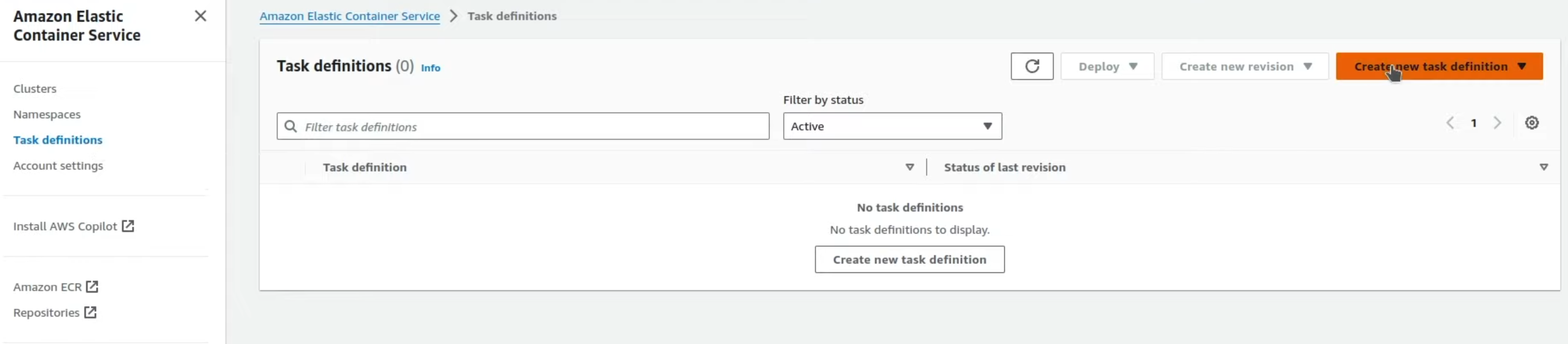Go to next page of results

[1497, 123]
